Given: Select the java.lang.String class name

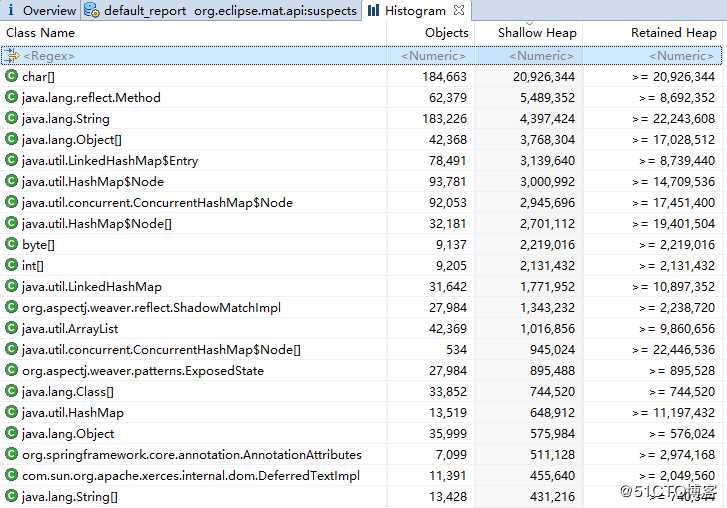Looking at the screenshot, I should 66,119.
